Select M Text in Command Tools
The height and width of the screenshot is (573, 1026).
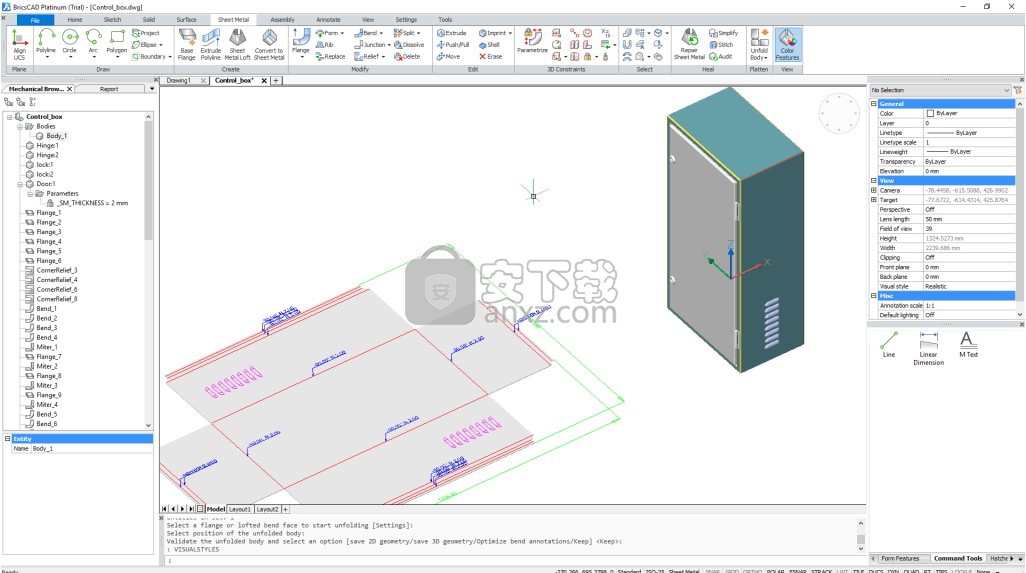click(968, 345)
